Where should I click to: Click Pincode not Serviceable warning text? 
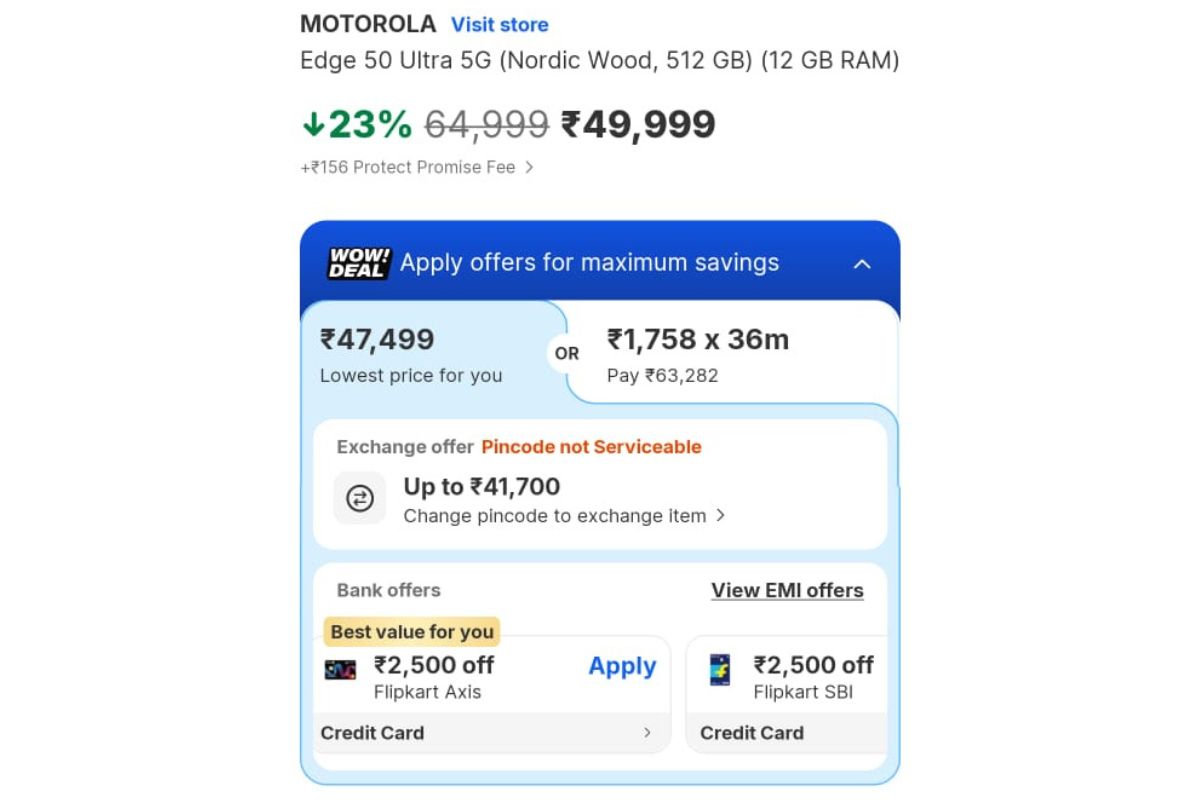coord(591,447)
